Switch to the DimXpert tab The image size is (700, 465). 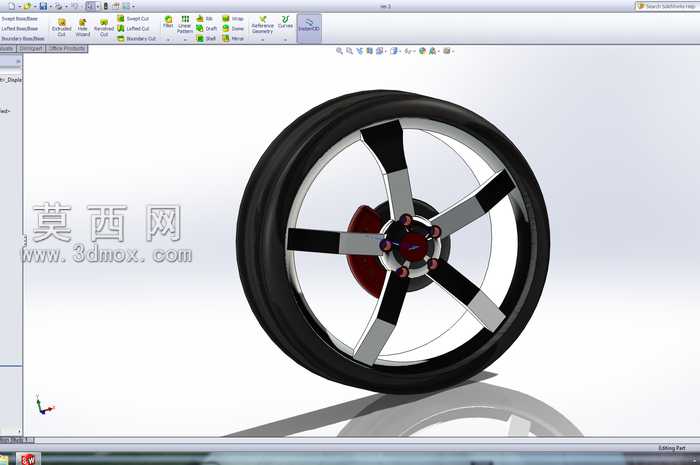click(31, 48)
